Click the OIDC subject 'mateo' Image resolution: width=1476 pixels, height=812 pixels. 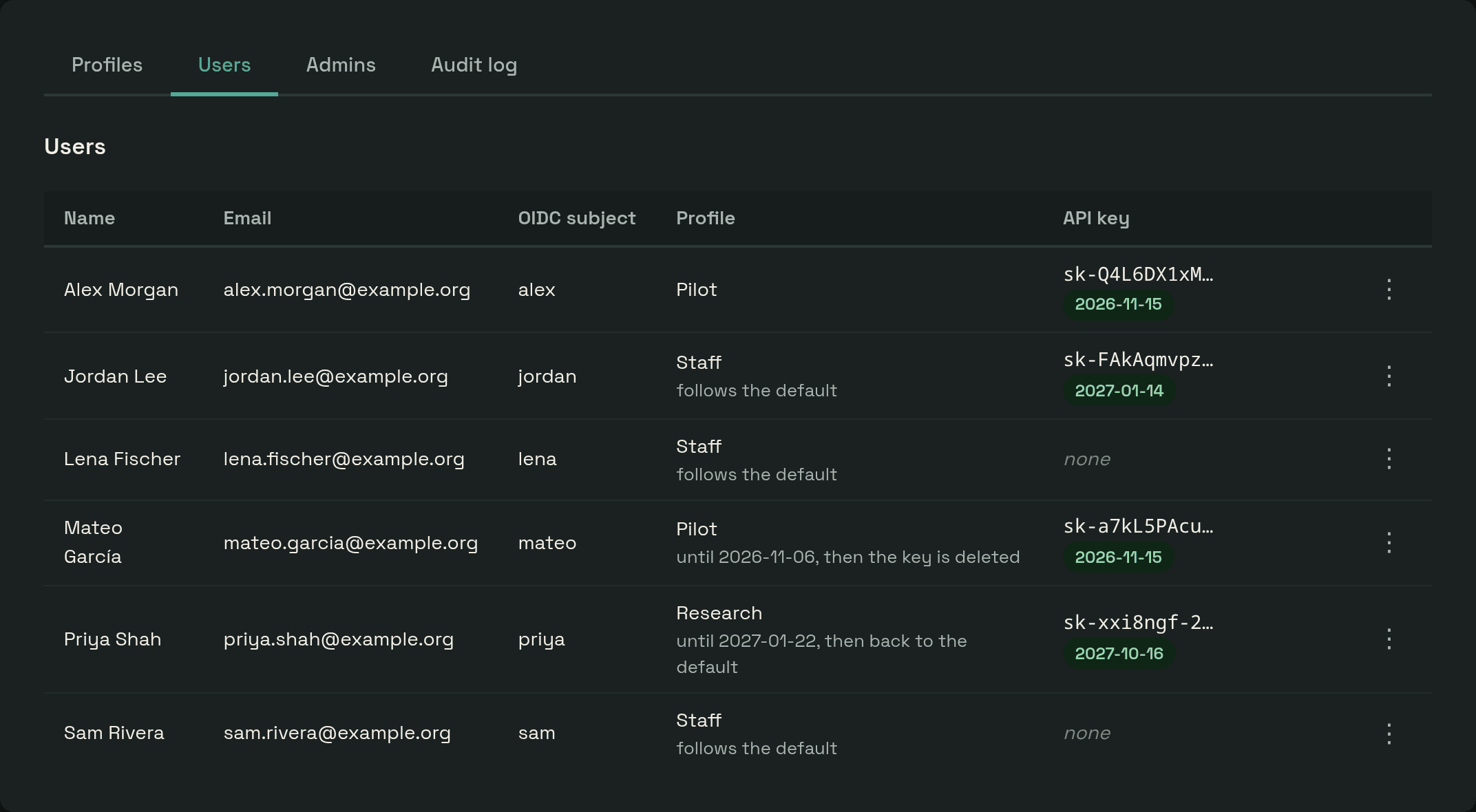coord(547,543)
